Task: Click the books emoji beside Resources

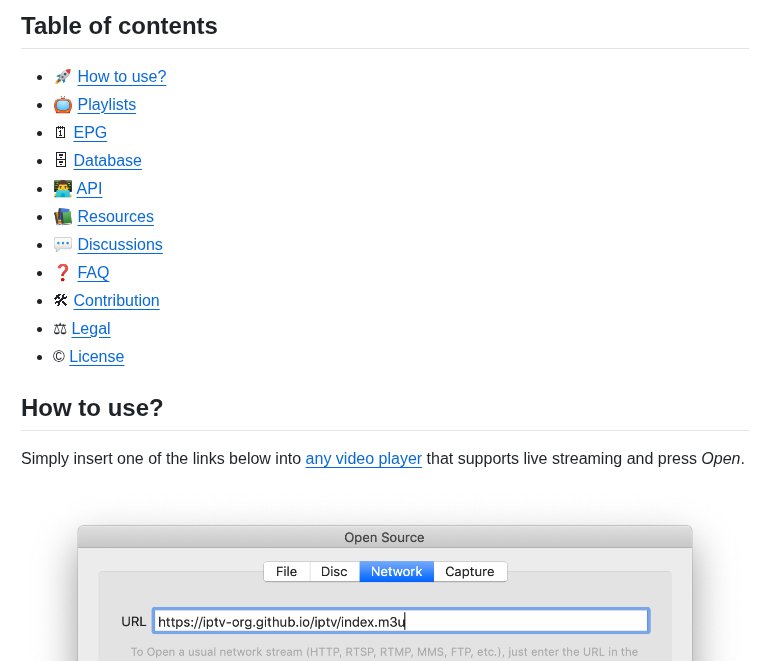Action: pyautogui.click(x=63, y=217)
